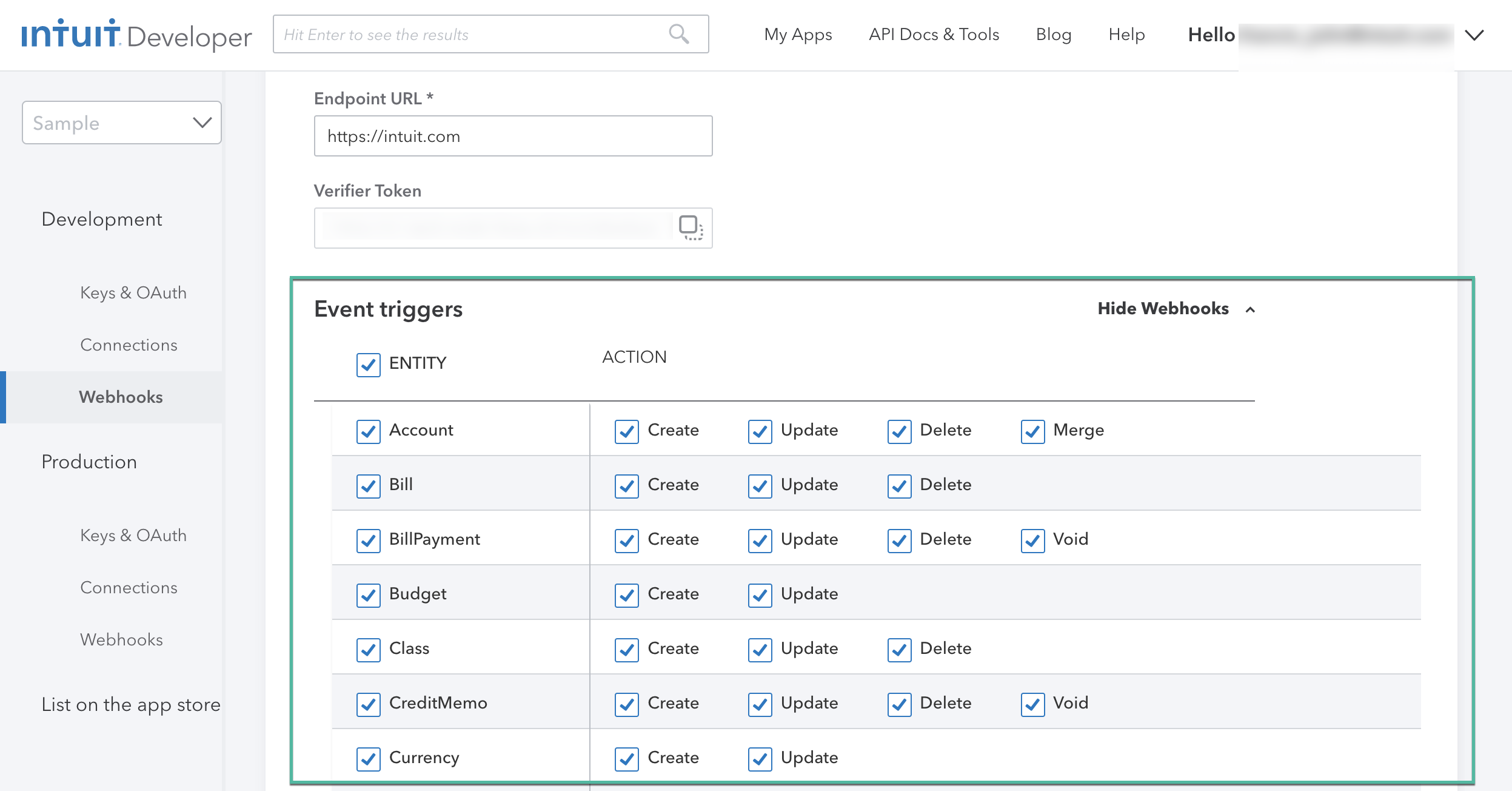This screenshot has width=1512, height=791.
Task: Open the My Apps menu
Action: pyautogui.click(x=797, y=35)
